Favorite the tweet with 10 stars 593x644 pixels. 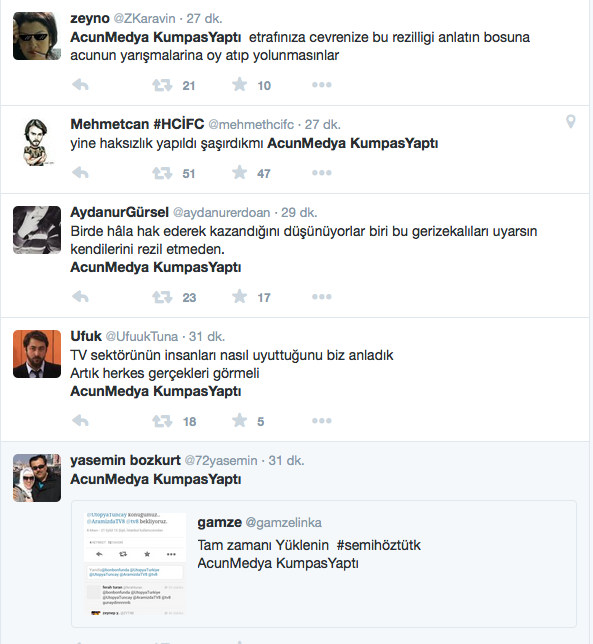point(239,85)
